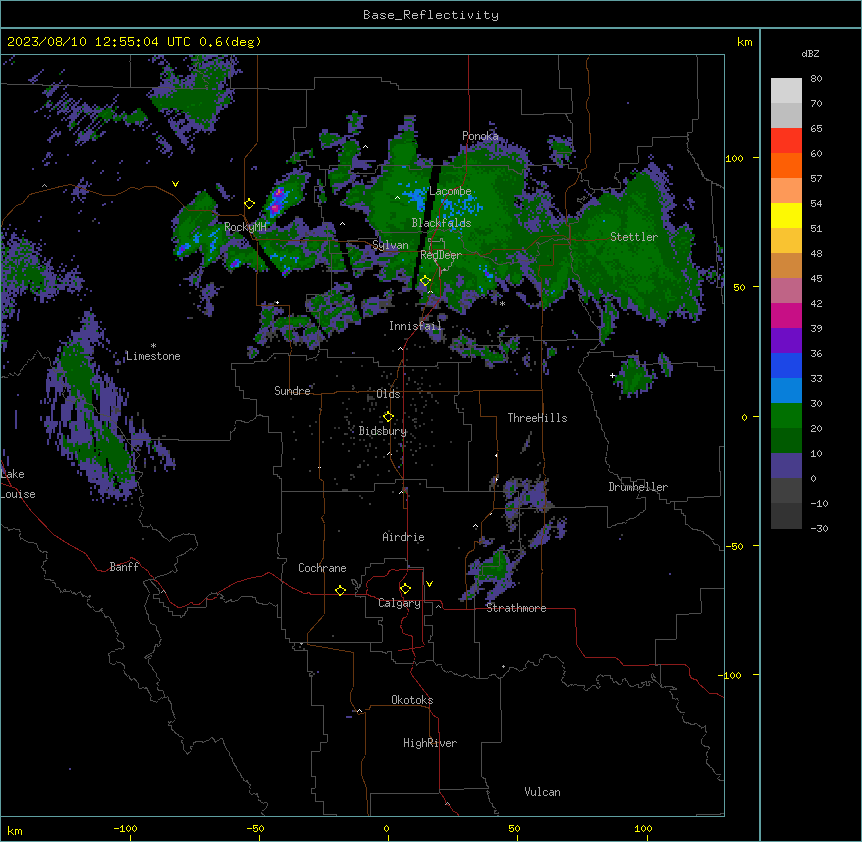The height and width of the screenshot is (842, 862).
Task: Click the Lacombe city label
Action: point(450,191)
